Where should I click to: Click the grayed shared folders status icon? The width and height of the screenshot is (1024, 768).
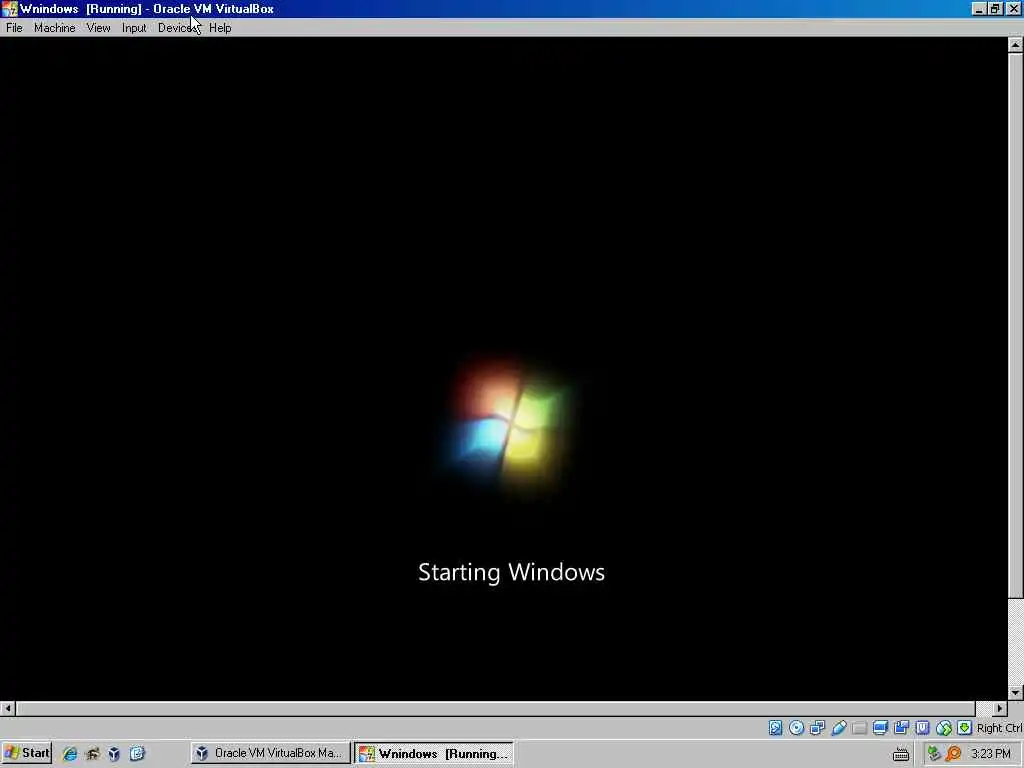pyautogui.click(x=859, y=728)
